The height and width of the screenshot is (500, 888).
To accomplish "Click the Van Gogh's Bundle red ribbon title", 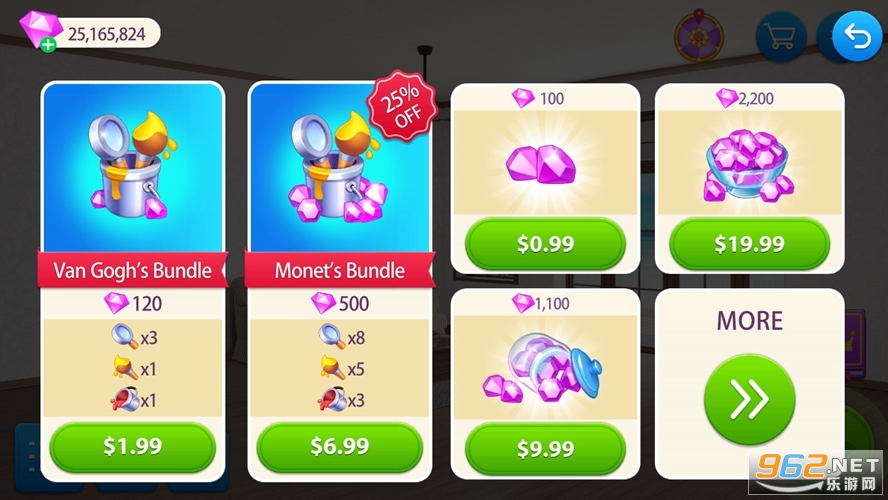I will [x=133, y=270].
